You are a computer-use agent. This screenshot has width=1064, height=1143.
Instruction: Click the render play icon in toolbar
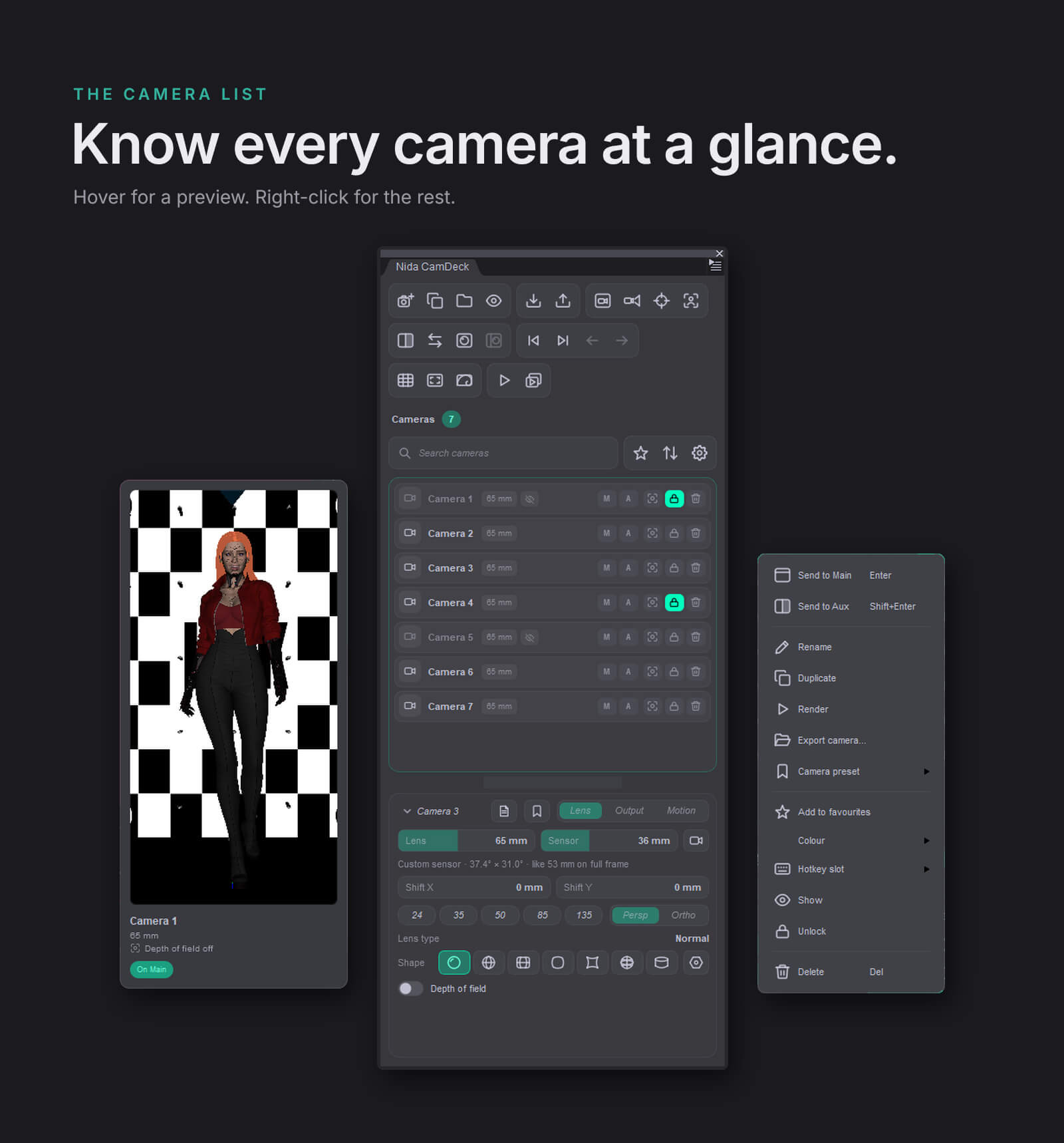click(504, 381)
